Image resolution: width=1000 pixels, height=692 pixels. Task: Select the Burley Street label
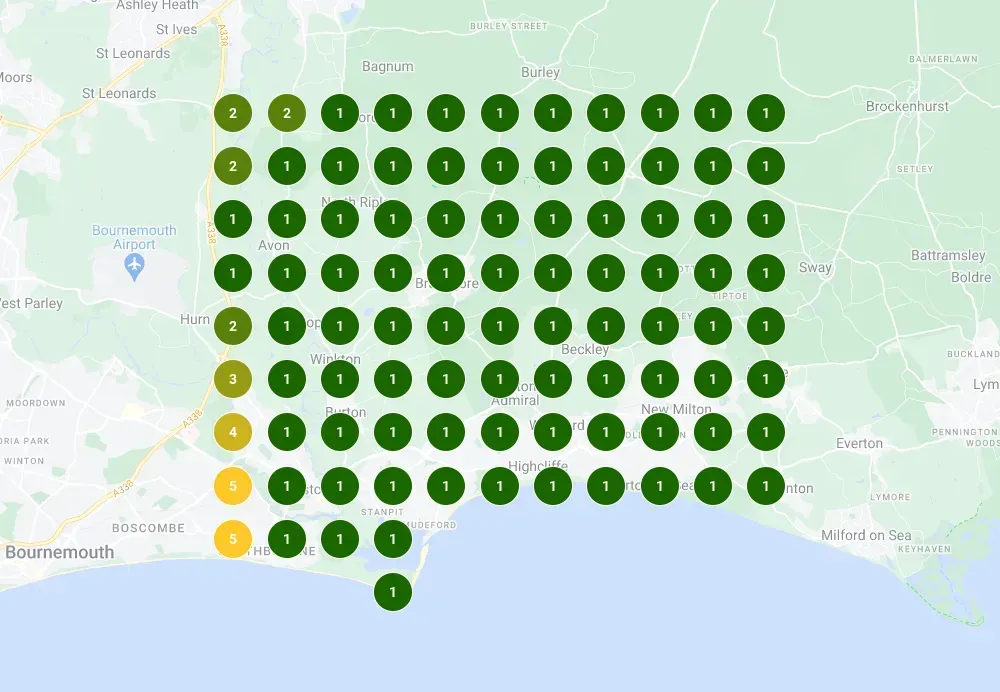click(508, 26)
